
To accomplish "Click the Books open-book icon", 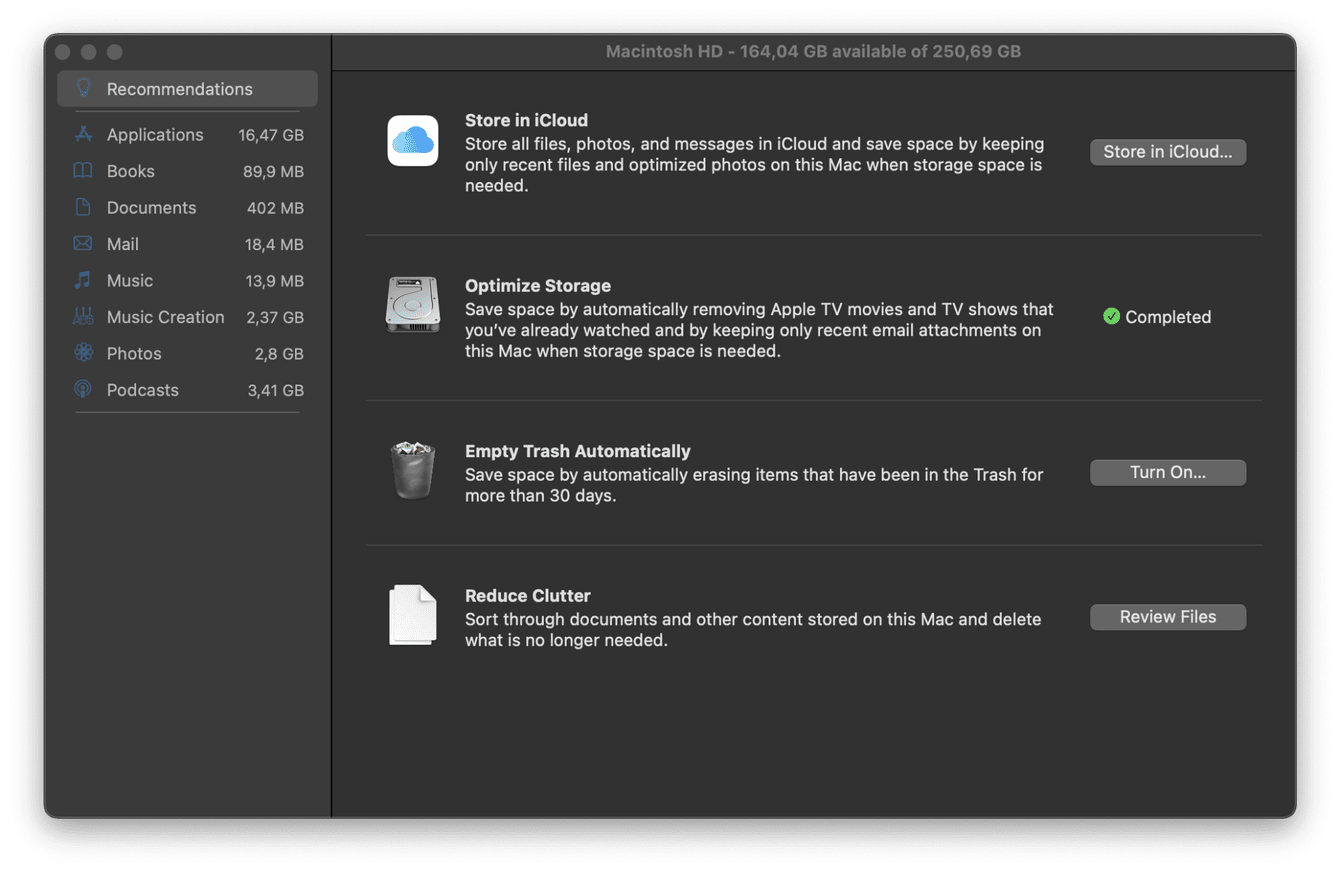I will coord(84,171).
